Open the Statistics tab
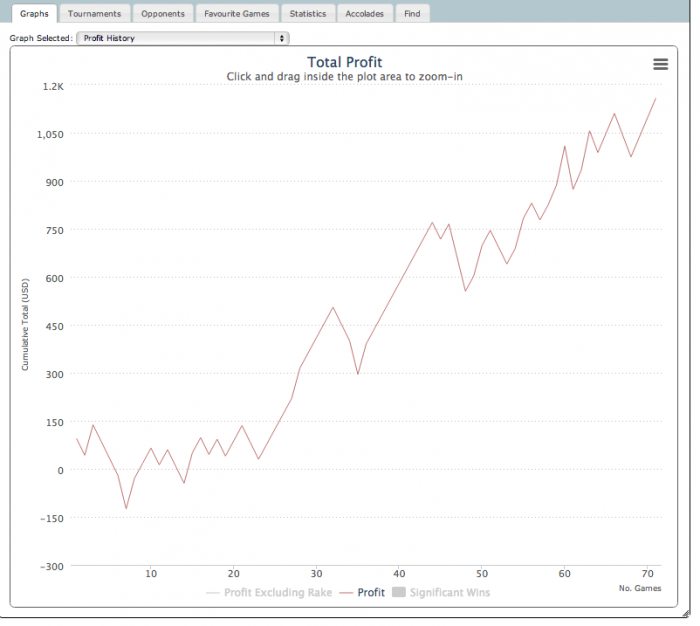 click(308, 14)
